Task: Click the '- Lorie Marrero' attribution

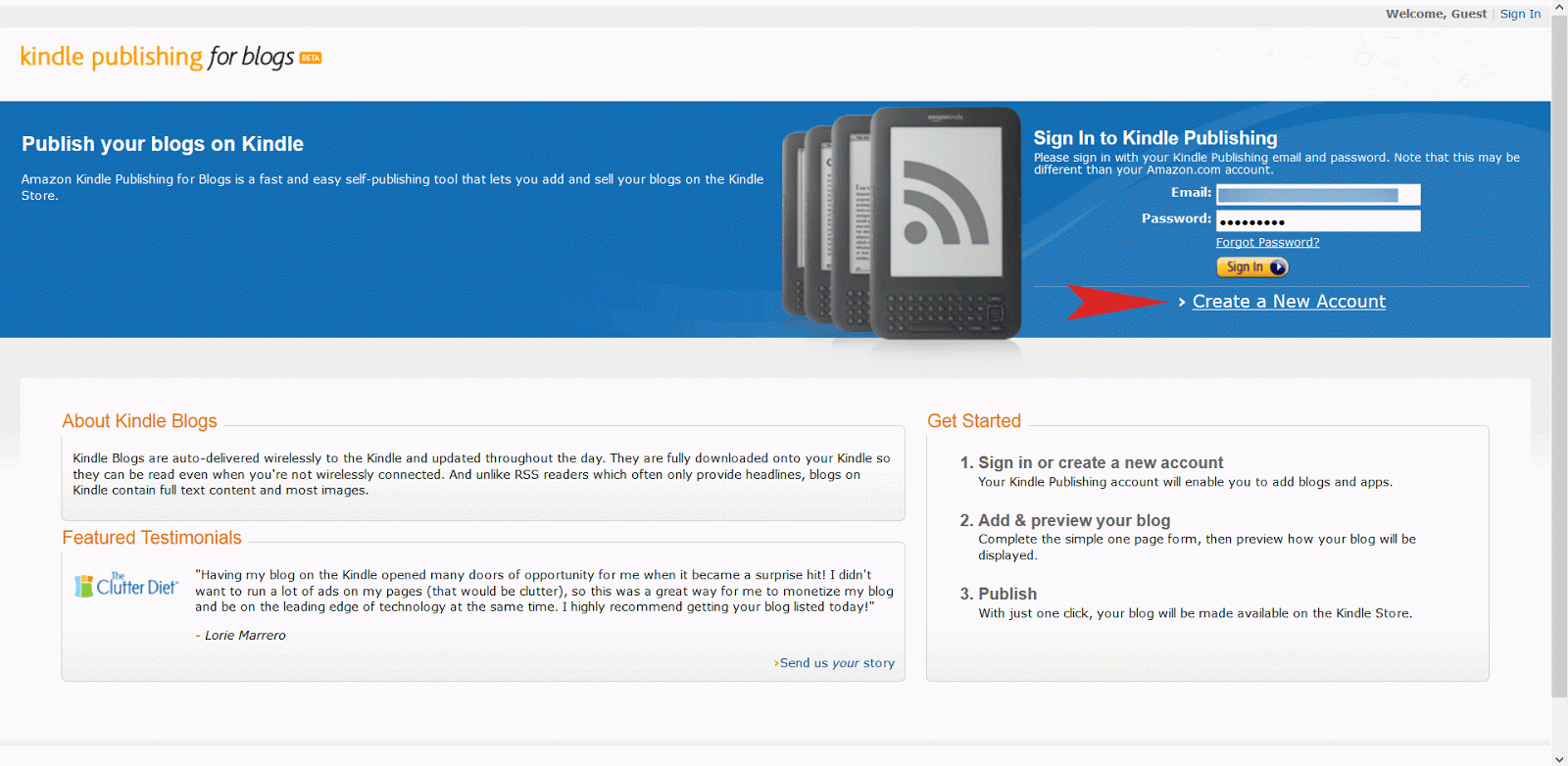Action: (240, 636)
